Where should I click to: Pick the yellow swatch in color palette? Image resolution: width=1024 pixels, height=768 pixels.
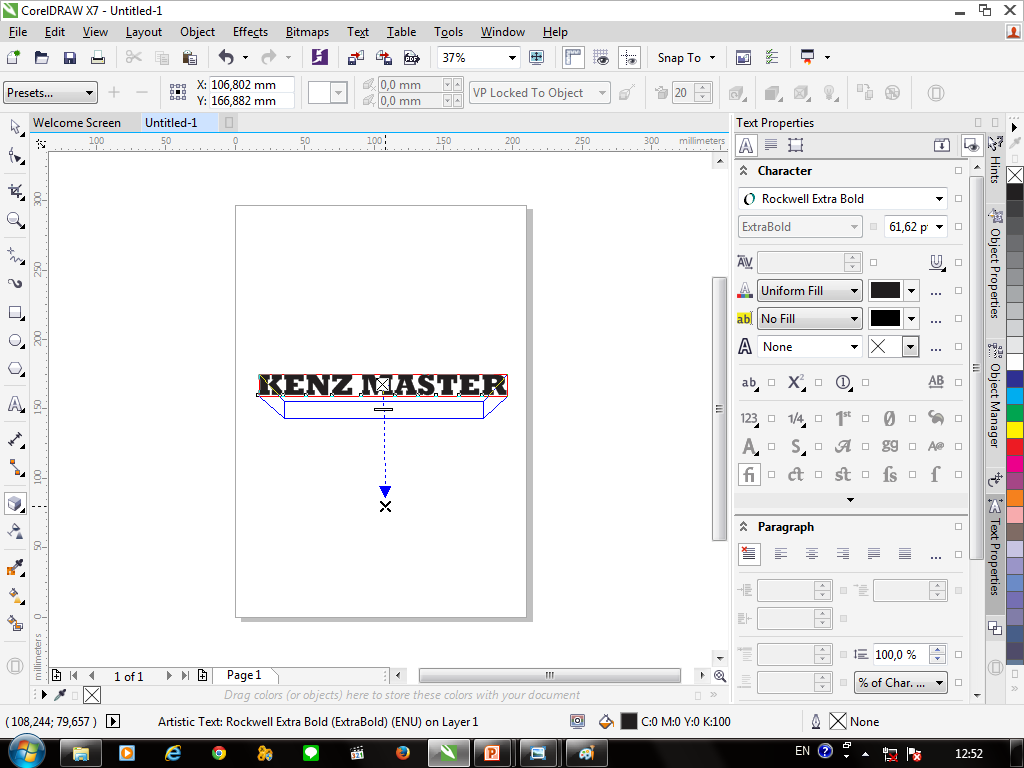(1015, 429)
